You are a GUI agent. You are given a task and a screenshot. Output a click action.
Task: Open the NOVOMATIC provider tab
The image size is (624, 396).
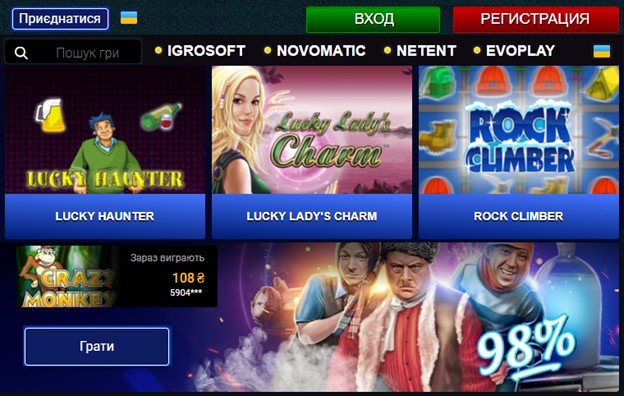click(x=321, y=51)
